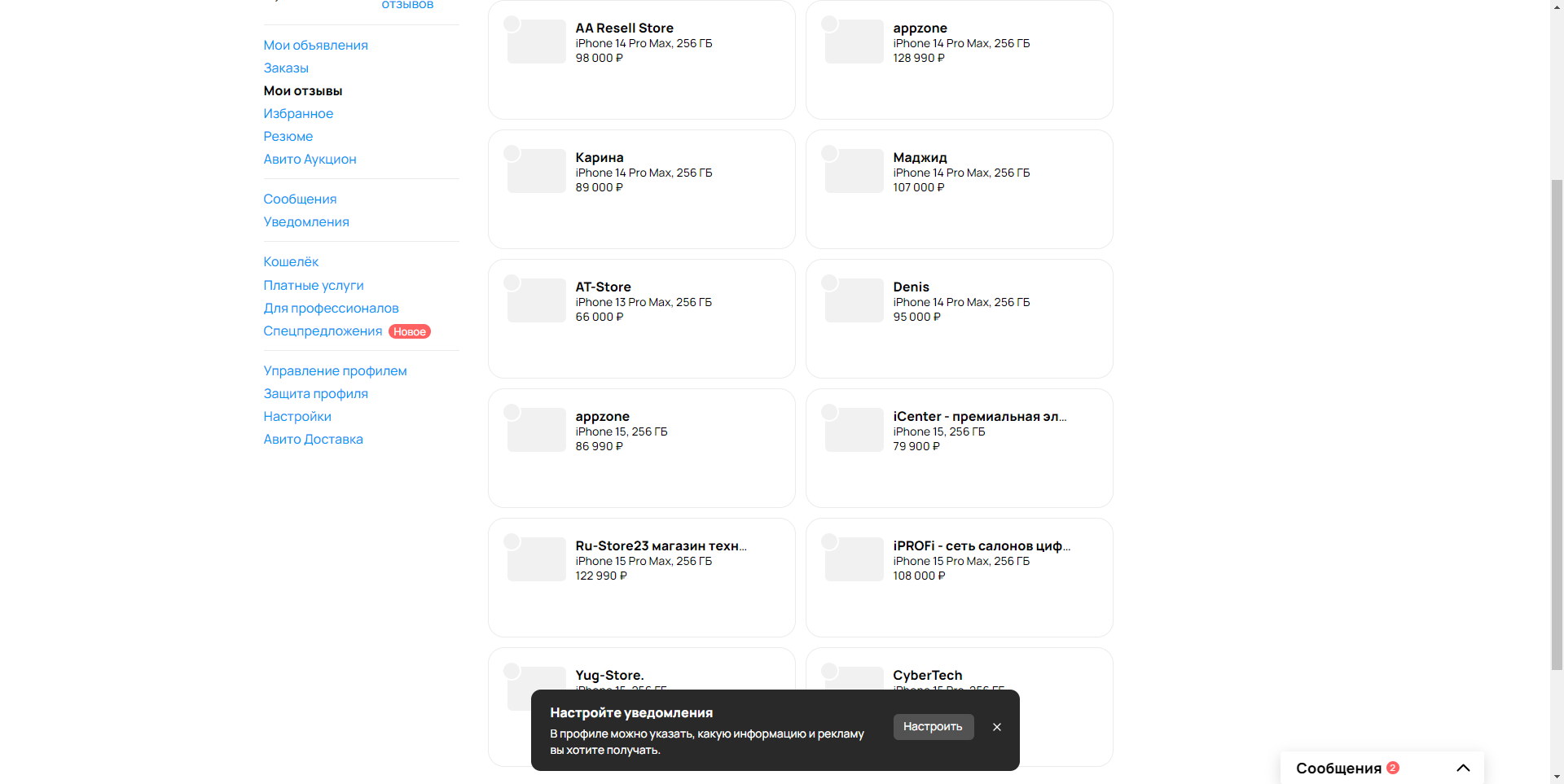Screen dimensions: 1564x784
Task: Open the Резюме sidebar item
Action: (288, 136)
